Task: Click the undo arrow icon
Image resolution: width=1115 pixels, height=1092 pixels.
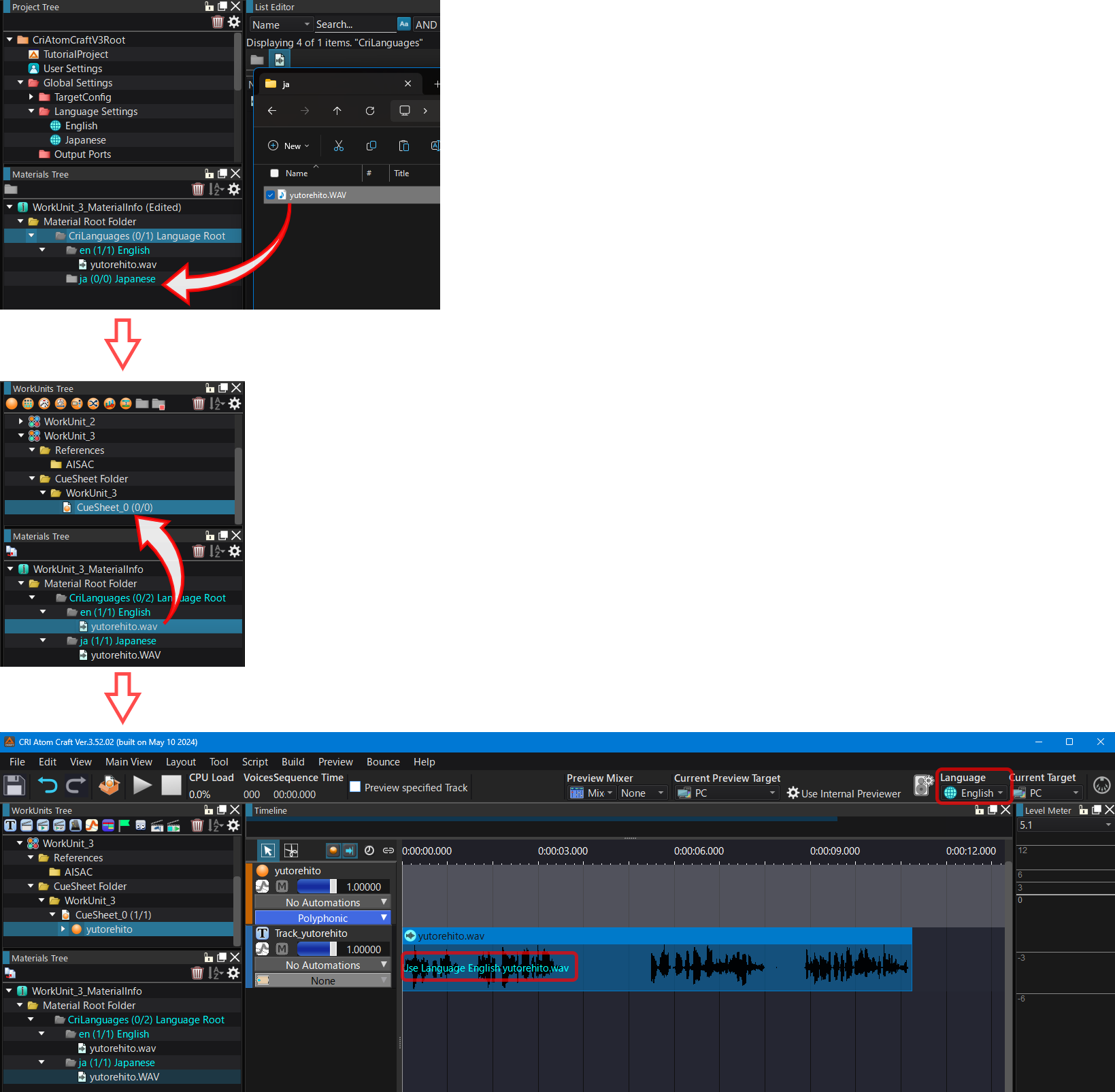Action: click(x=47, y=786)
